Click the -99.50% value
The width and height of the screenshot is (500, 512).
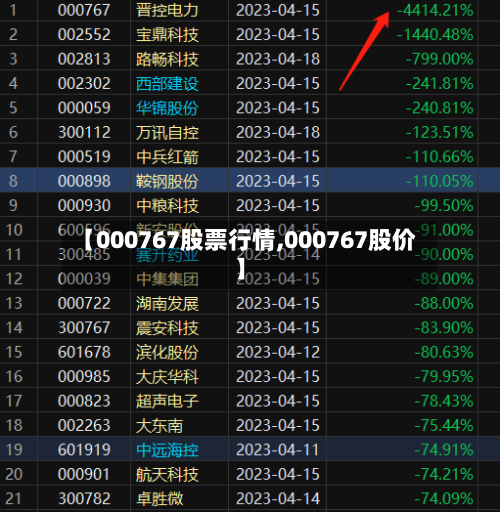pos(444,205)
